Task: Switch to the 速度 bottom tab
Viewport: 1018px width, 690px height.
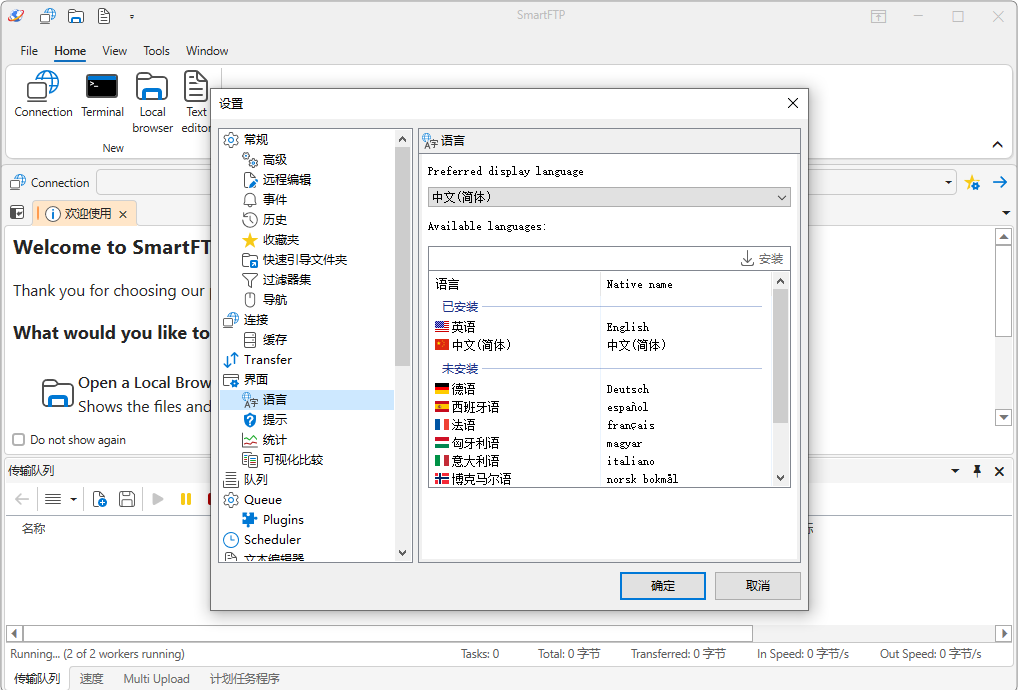Action: pyautogui.click(x=92, y=678)
